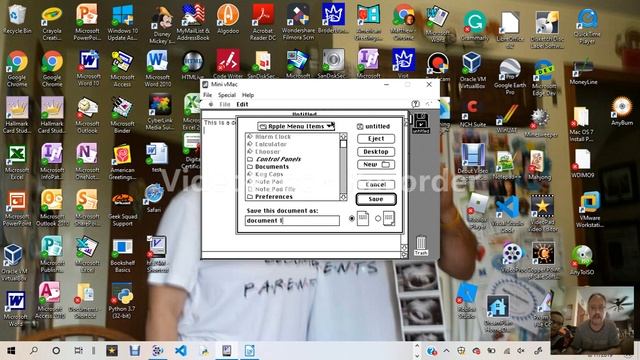Image resolution: width=640 pixels, height=360 pixels.
Task: Click file list scroll-down arrow
Action: (343, 197)
